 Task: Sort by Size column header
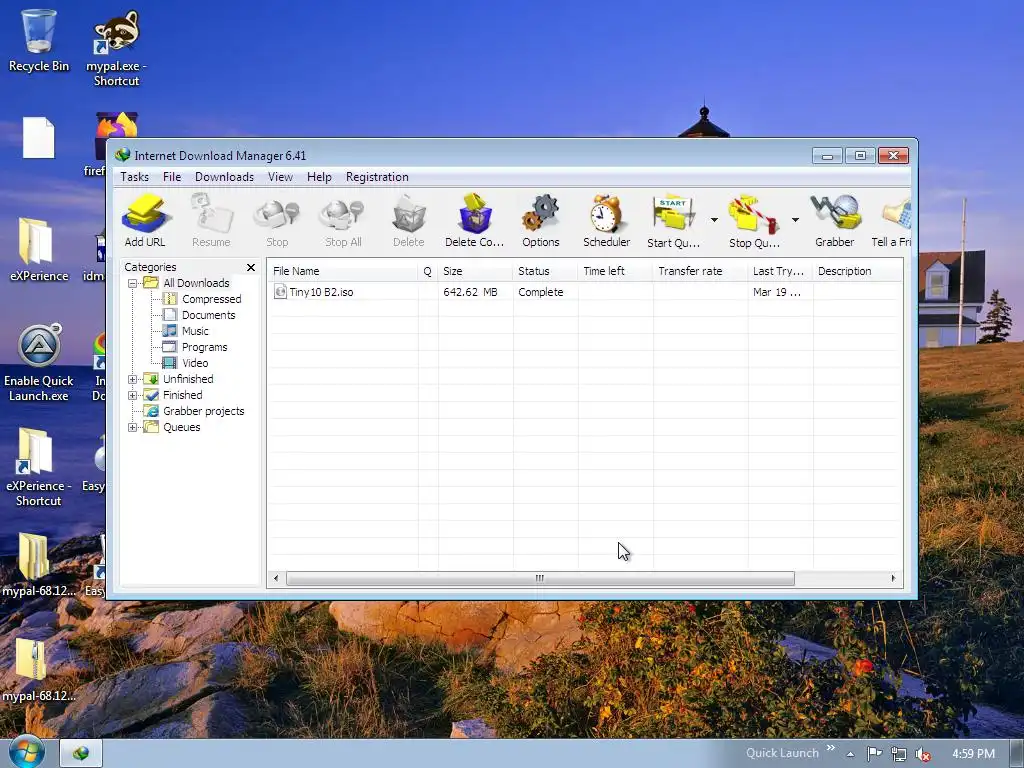pos(475,271)
